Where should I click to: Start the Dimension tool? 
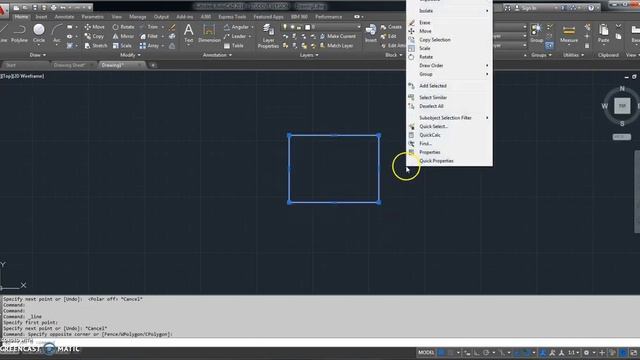point(209,33)
